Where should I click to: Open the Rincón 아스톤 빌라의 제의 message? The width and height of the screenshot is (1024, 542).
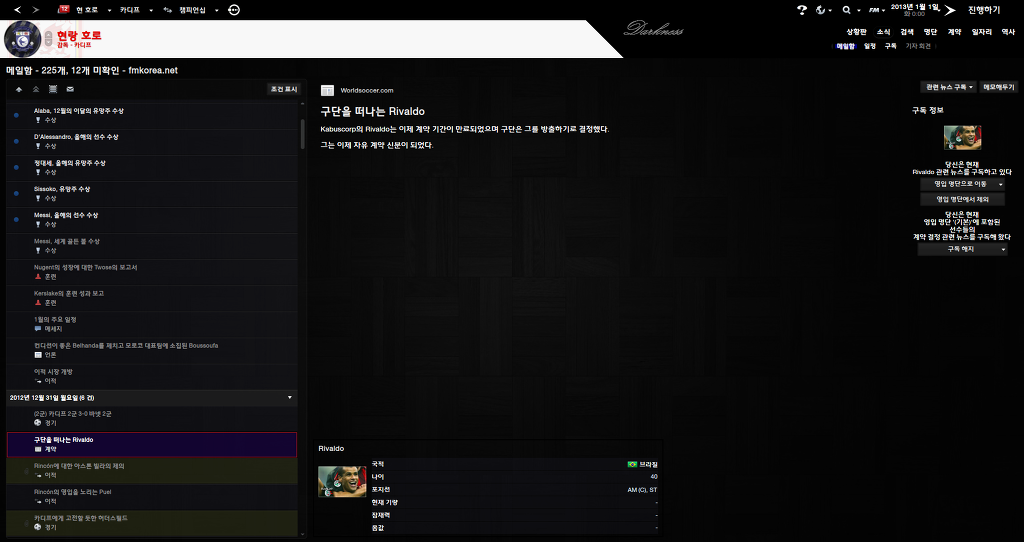coord(152,471)
